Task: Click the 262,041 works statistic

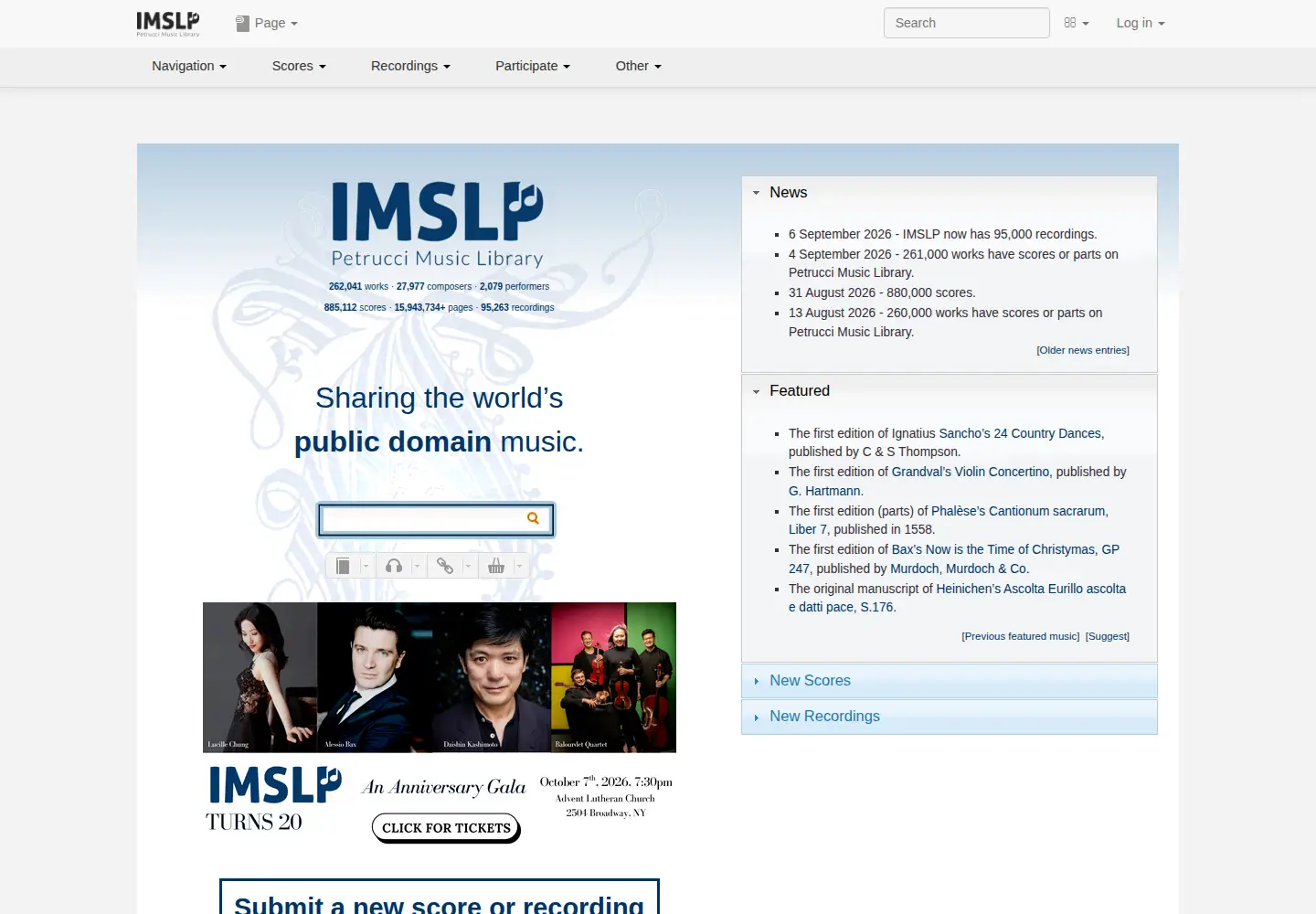Action: click(x=358, y=286)
